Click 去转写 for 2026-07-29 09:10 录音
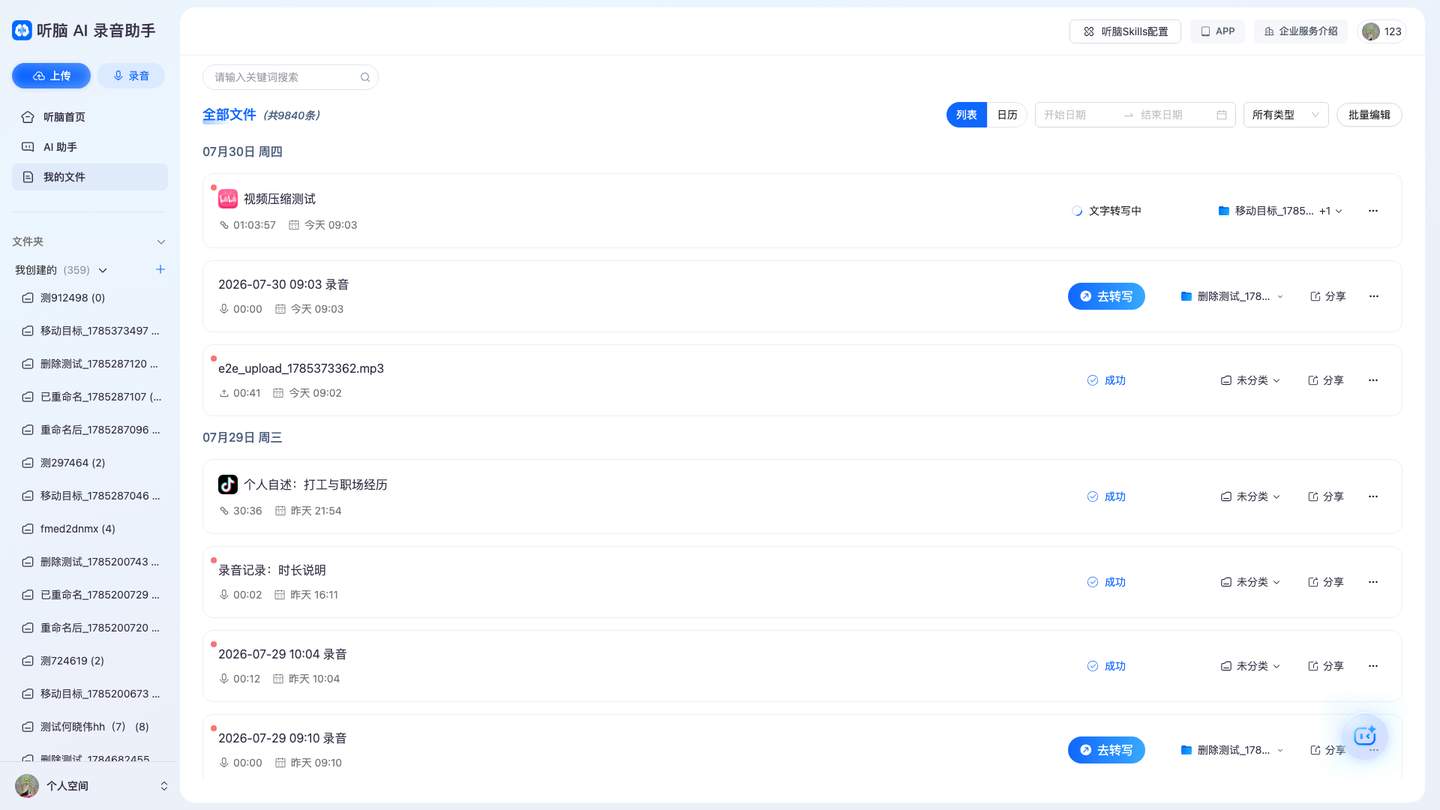Image resolution: width=1440 pixels, height=810 pixels. (x=1106, y=750)
